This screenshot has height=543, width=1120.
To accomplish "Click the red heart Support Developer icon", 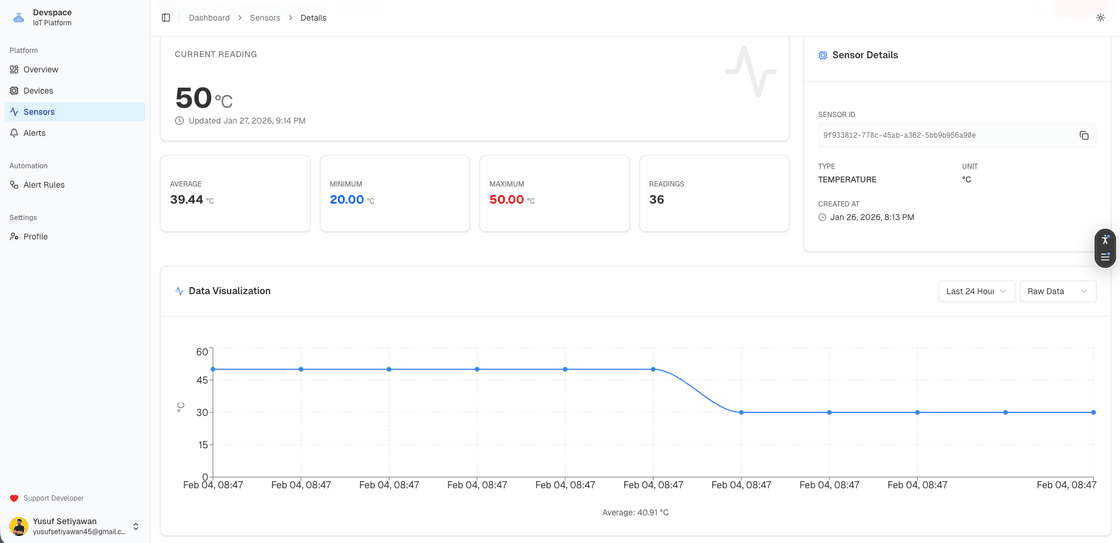I will click(x=14, y=498).
